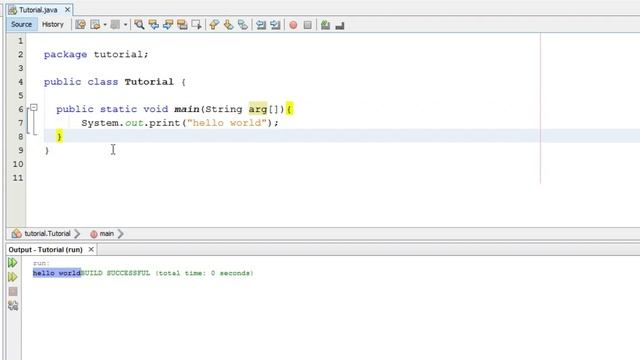Screen dimensions: 640x360
Task: Open the Forward navigation dropdown arrow
Action: [x=125, y=25]
